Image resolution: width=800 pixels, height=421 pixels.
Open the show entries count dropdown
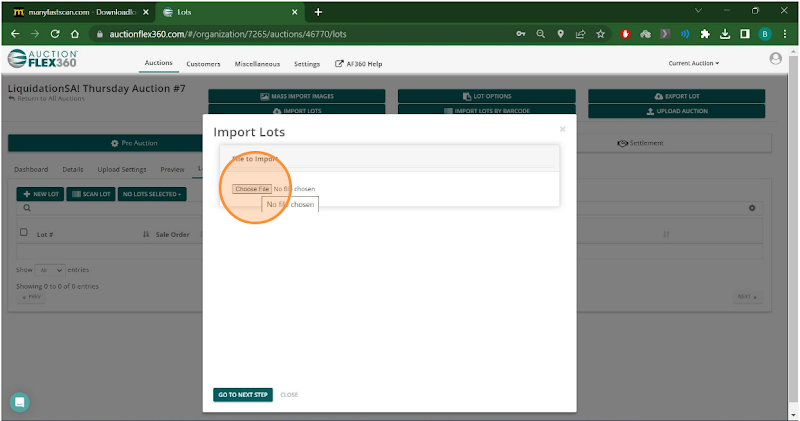point(50,270)
